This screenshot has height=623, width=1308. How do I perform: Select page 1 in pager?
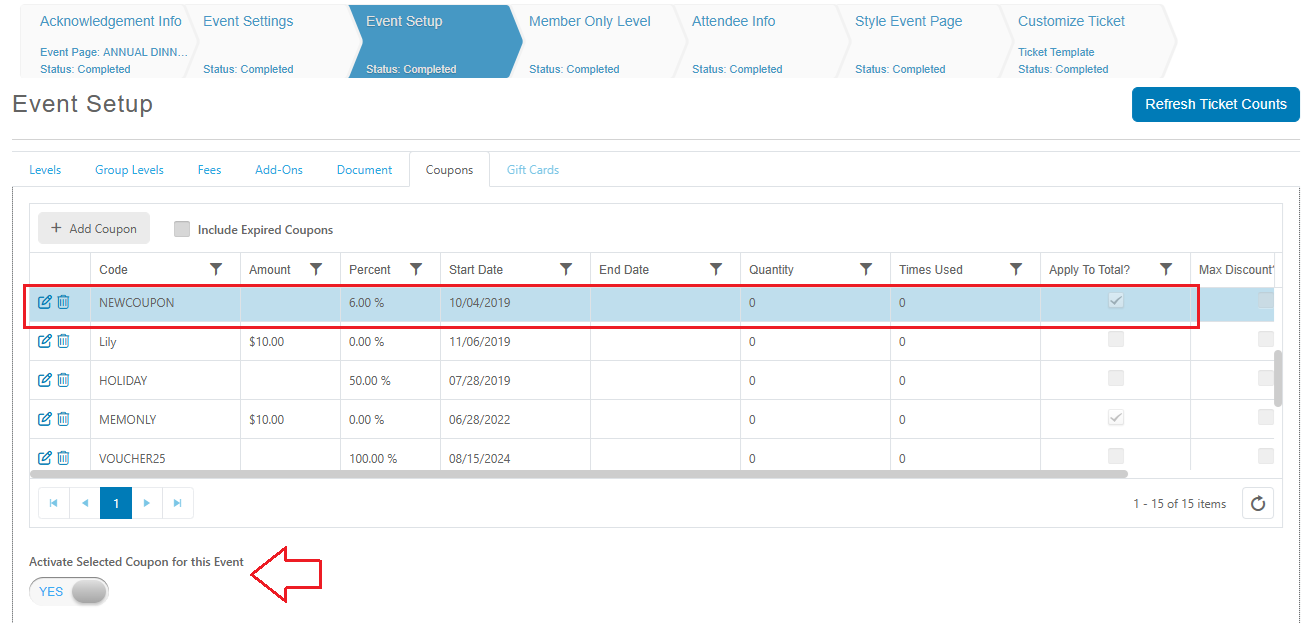pos(116,503)
